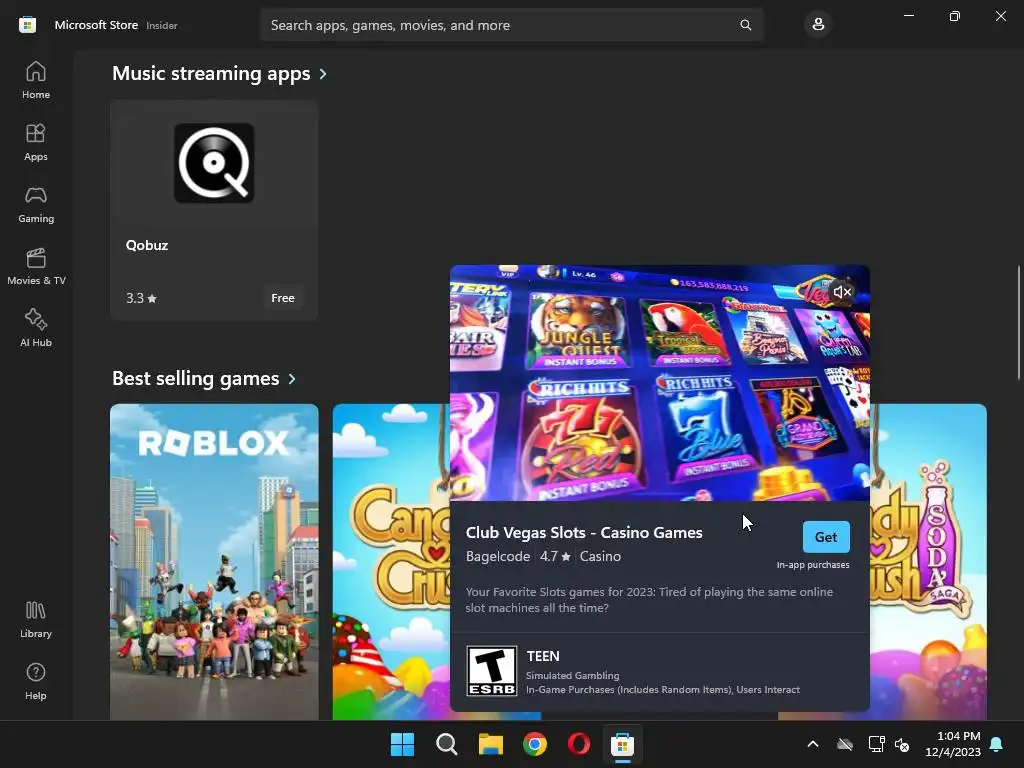
Task: Open Windows Search from the taskbar
Action: coord(447,744)
